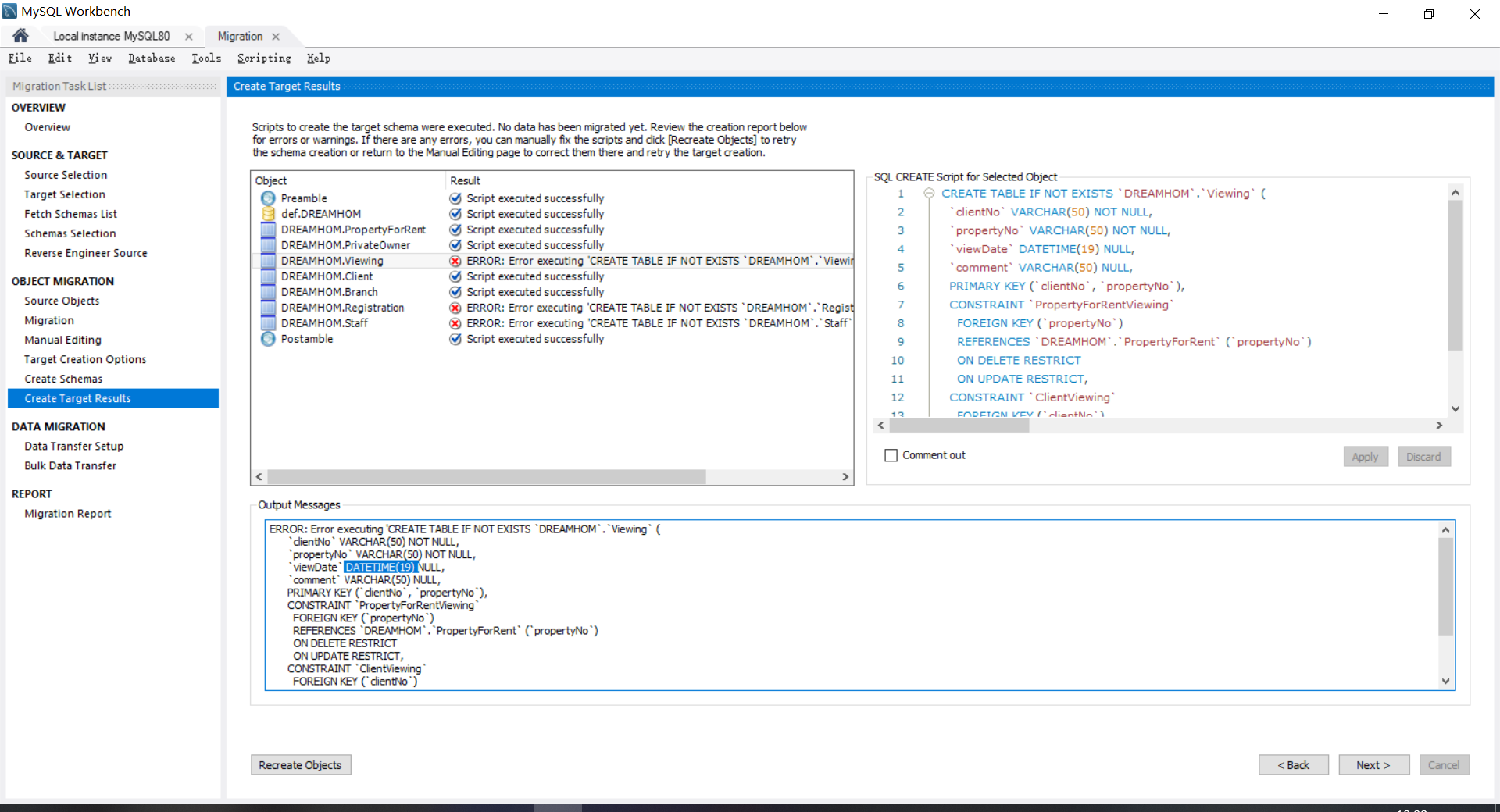Viewport: 1500px width, 812px height.
Task: Click the table icon beside DREAMHOM.Branch
Action: 268,291
